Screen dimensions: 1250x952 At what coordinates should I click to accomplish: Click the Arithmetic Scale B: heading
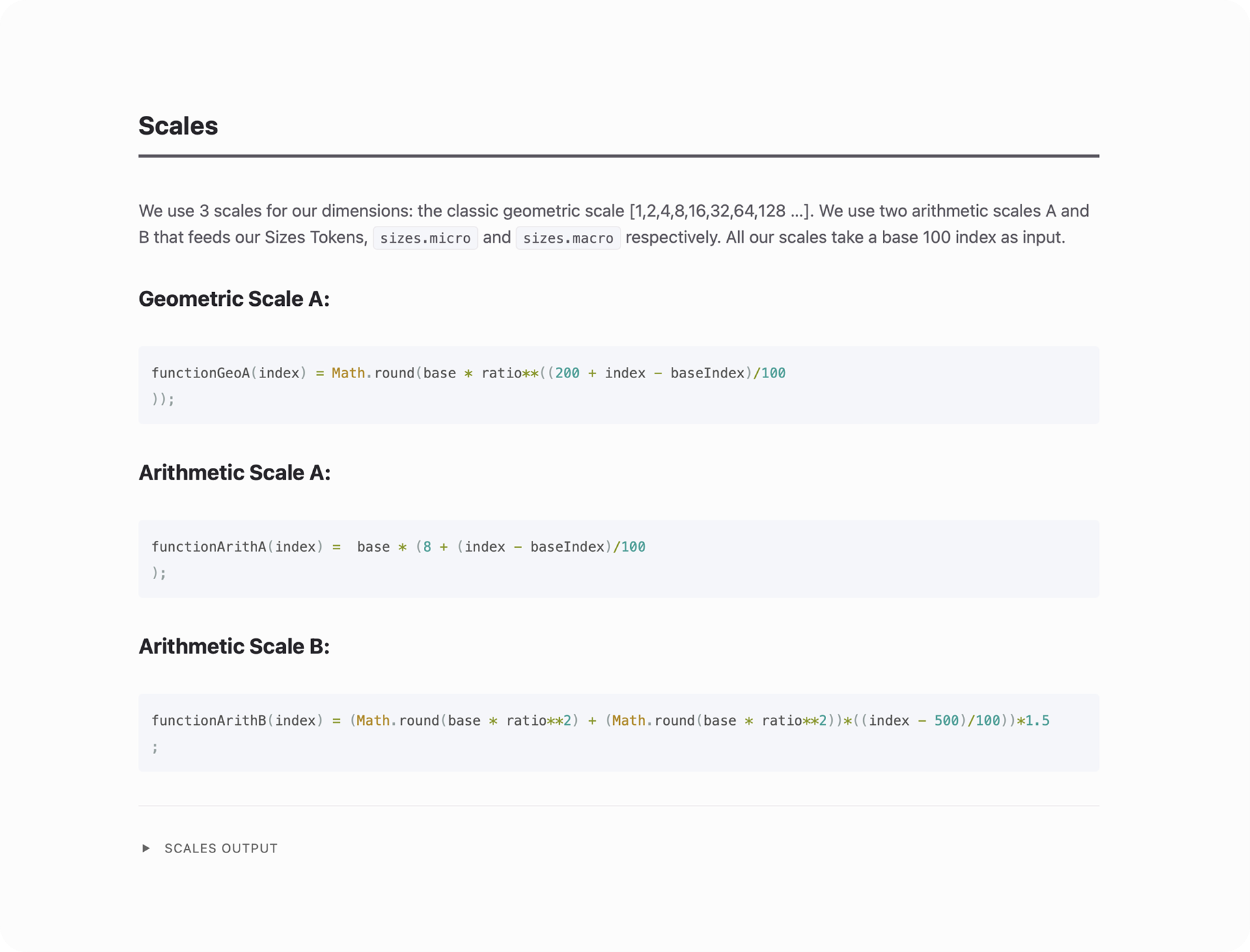tap(234, 646)
